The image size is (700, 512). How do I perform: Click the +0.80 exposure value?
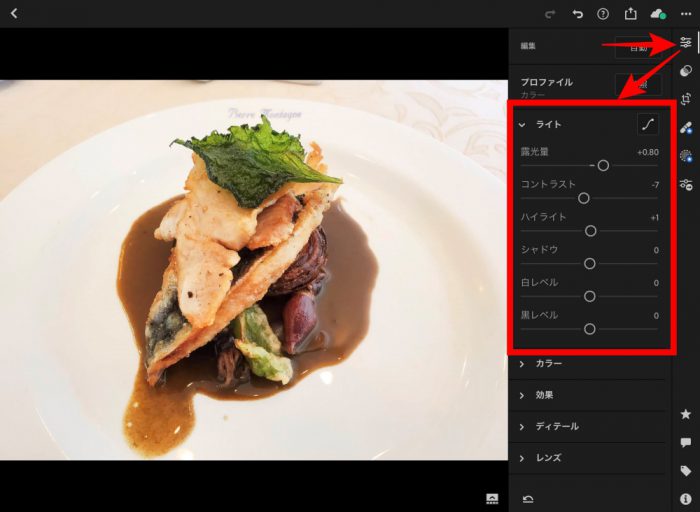pyautogui.click(x=648, y=152)
